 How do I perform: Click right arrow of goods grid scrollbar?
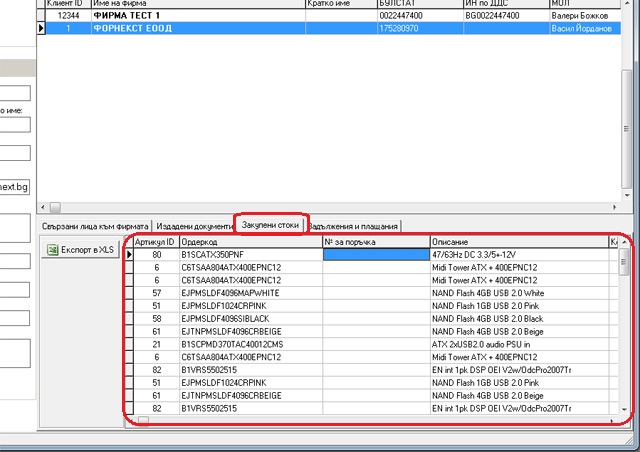tap(611, 420)
